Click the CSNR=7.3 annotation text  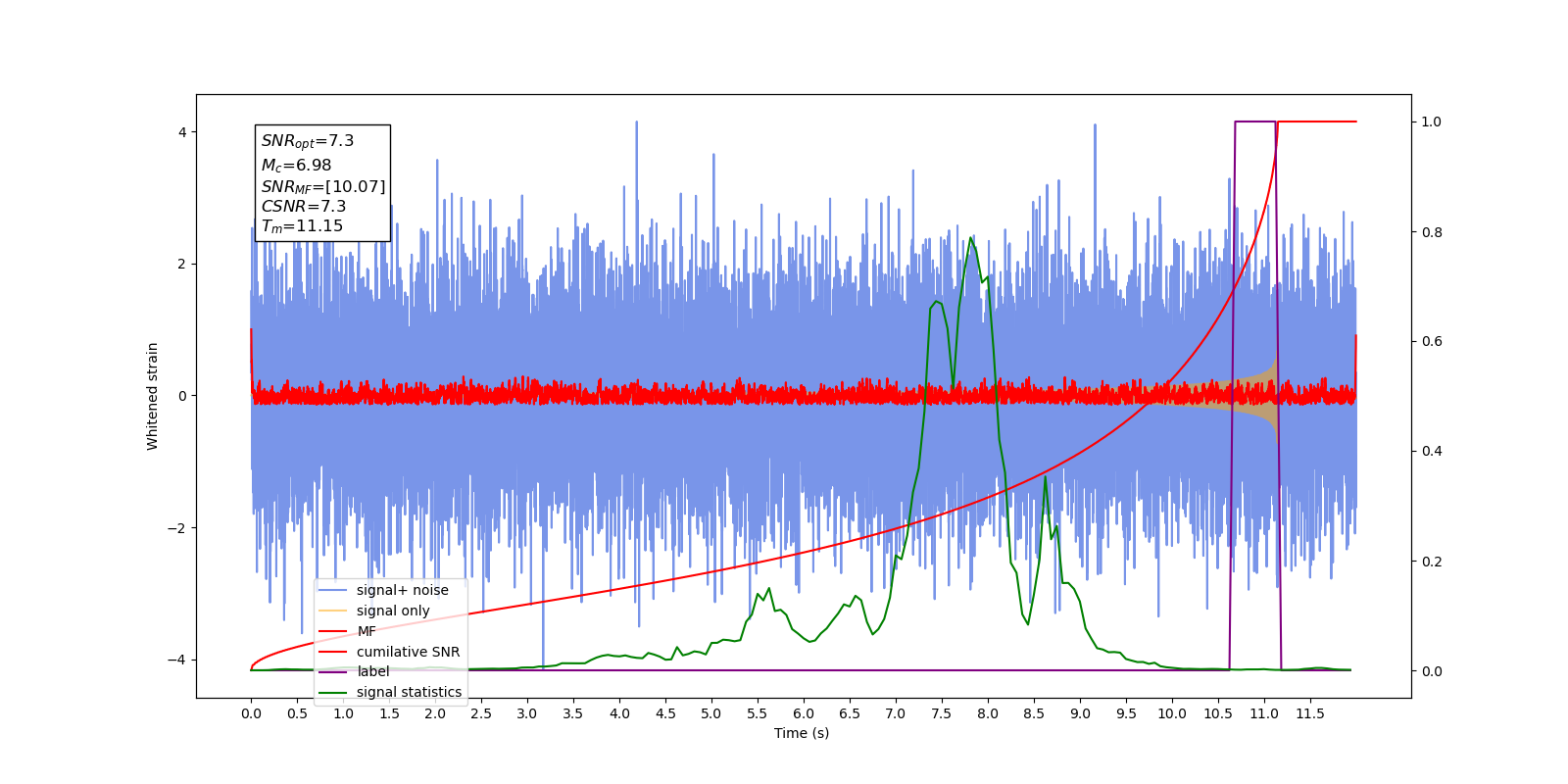coord(304,206)
